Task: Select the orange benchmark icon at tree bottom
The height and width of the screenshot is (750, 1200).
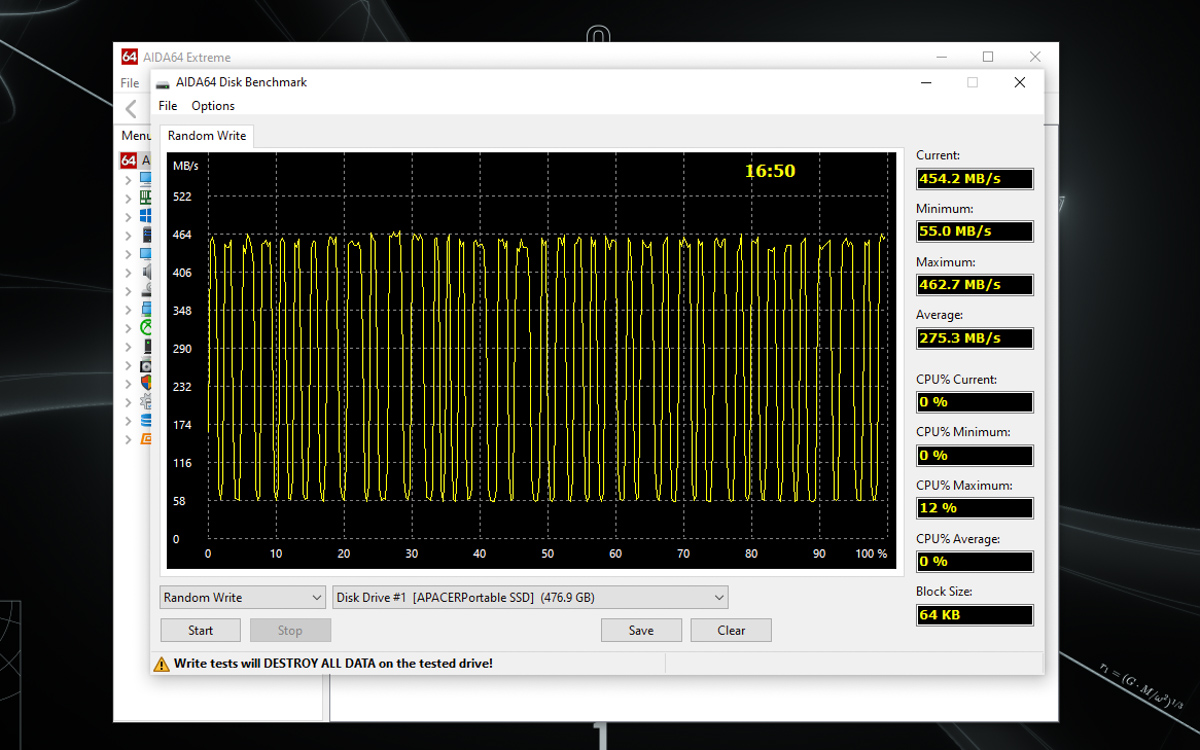Action: click(x=145, y=439)
